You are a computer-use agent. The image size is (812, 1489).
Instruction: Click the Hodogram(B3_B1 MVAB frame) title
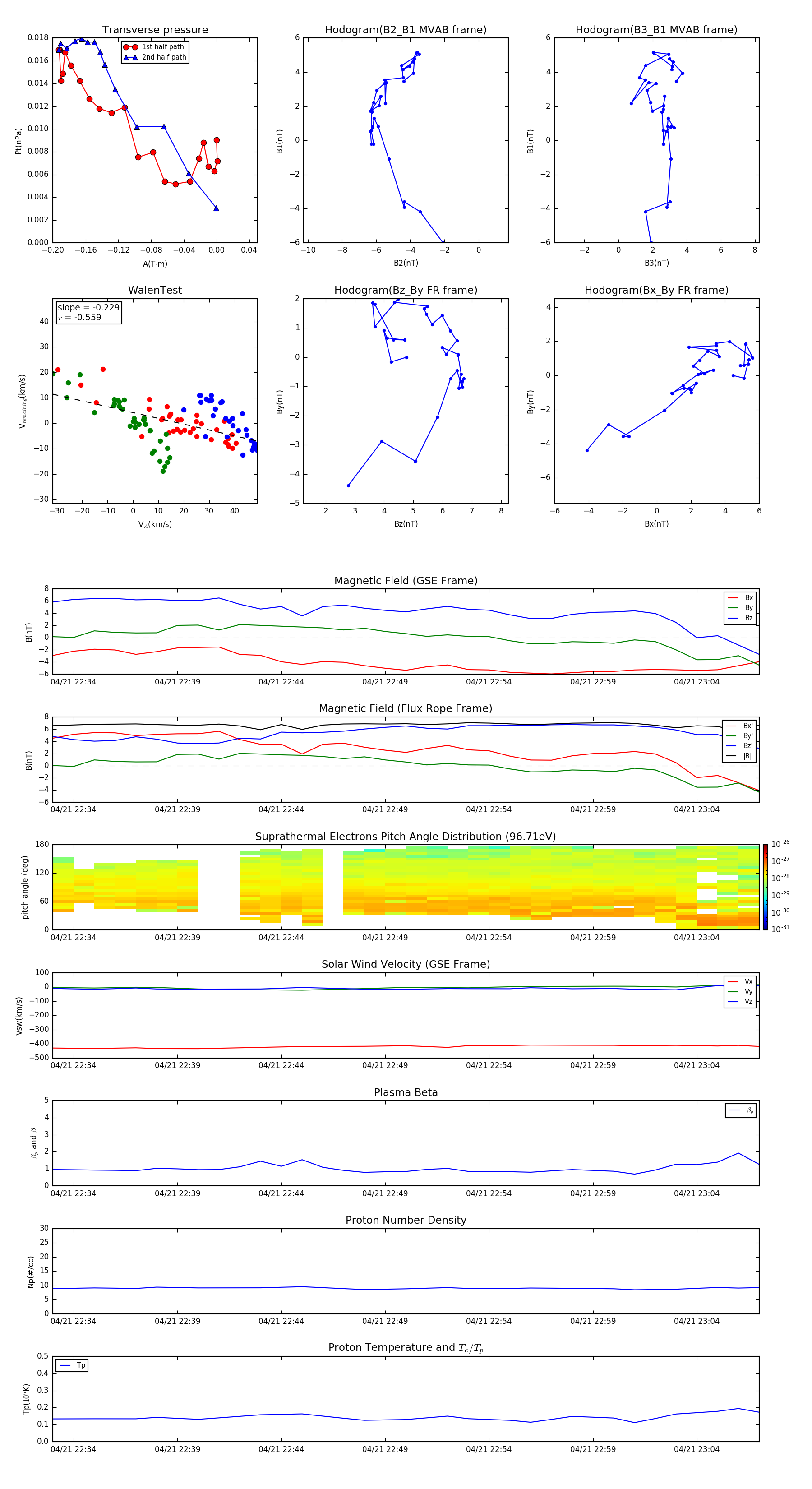point(656,30)
